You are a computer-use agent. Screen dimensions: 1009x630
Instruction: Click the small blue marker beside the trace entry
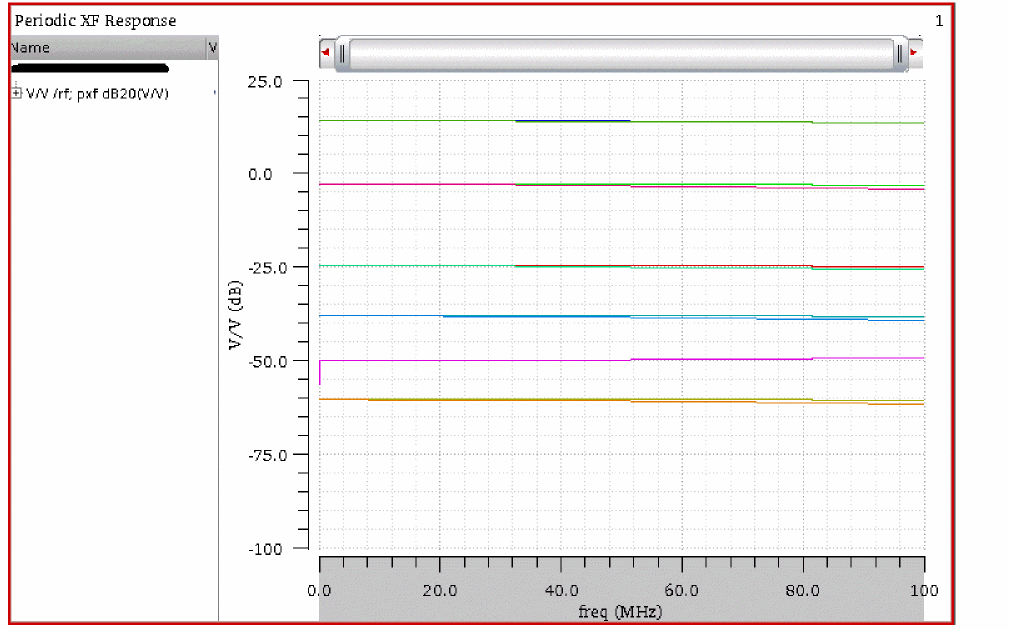[x=215, y=93]
